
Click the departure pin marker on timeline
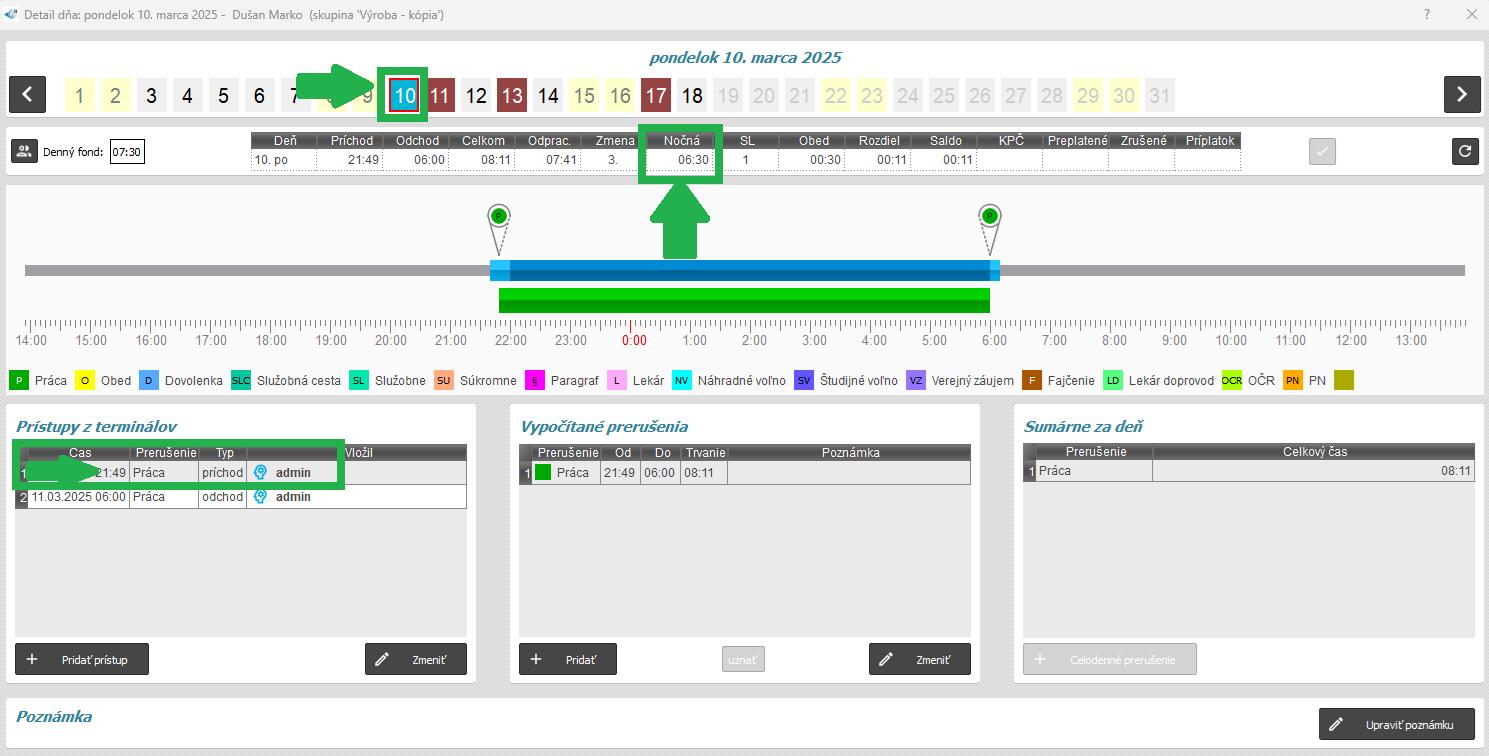(x=990, y=217)
